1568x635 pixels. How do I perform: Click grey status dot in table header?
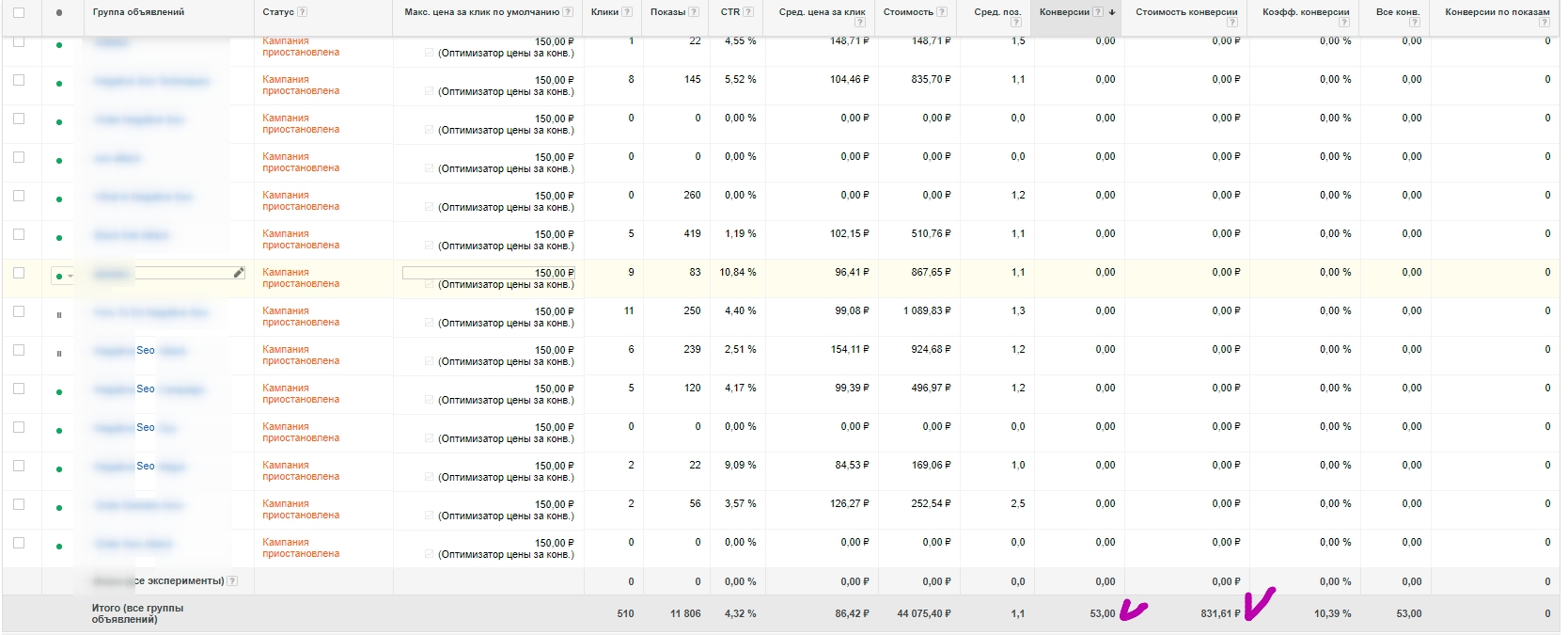pos(59,13)
